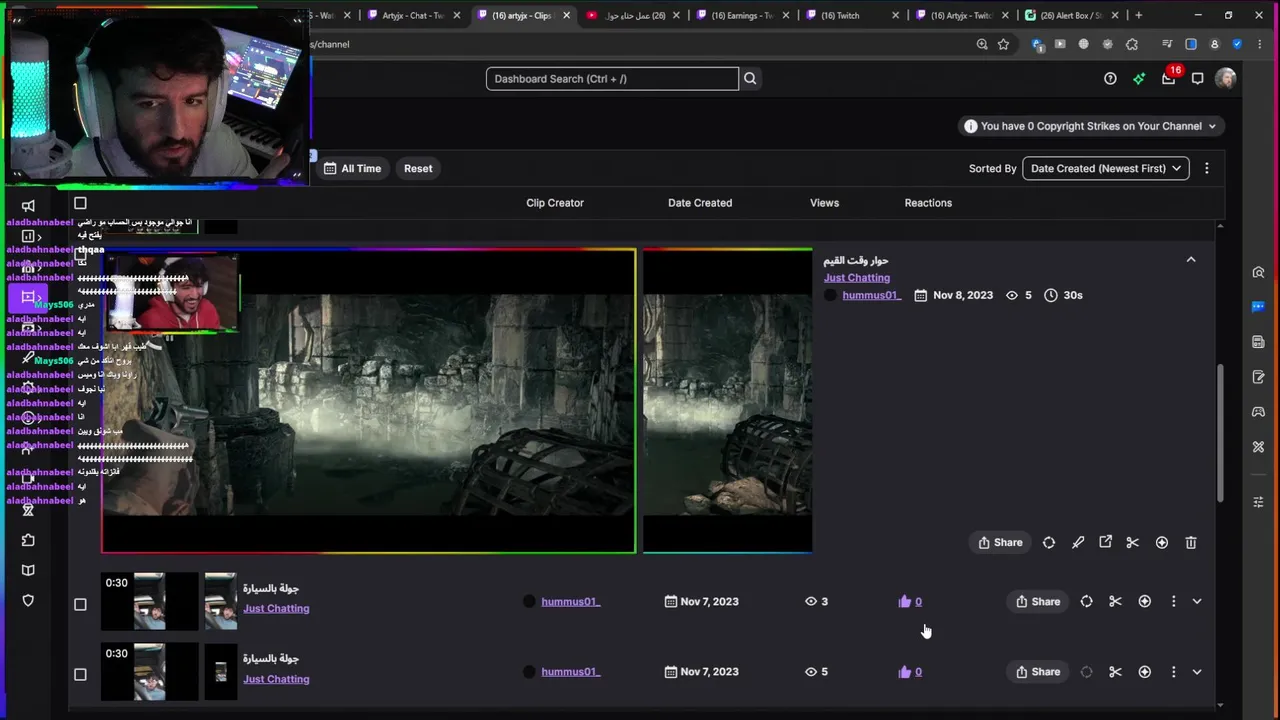The width and height of the screenshot is (1280, 720).
Task: Click Share on the 3-views clip row
Action: pyautogui.click(x=1037, y=601)
